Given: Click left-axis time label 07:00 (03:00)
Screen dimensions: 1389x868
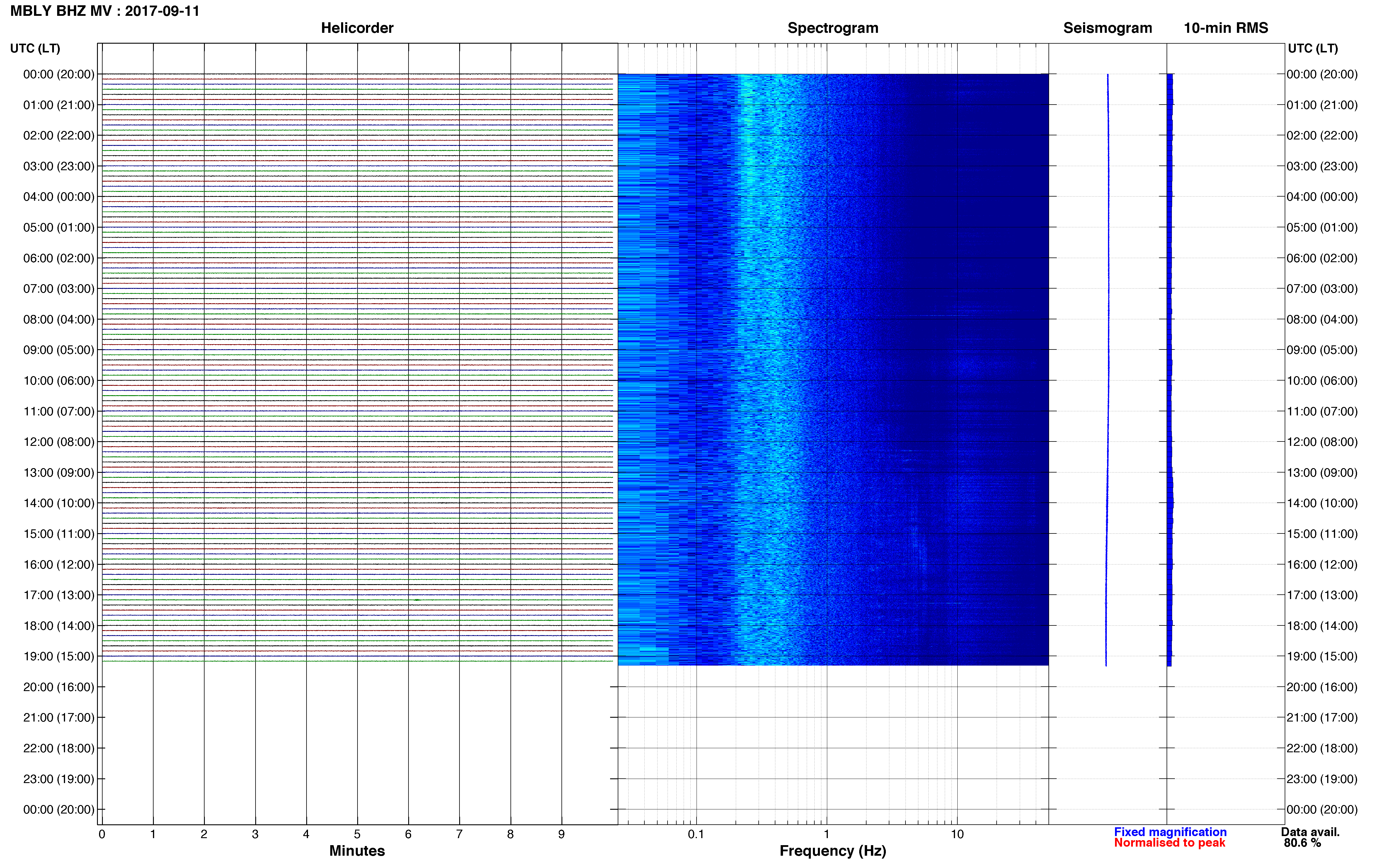Looking at the screenshot, I should click(59, 289).
